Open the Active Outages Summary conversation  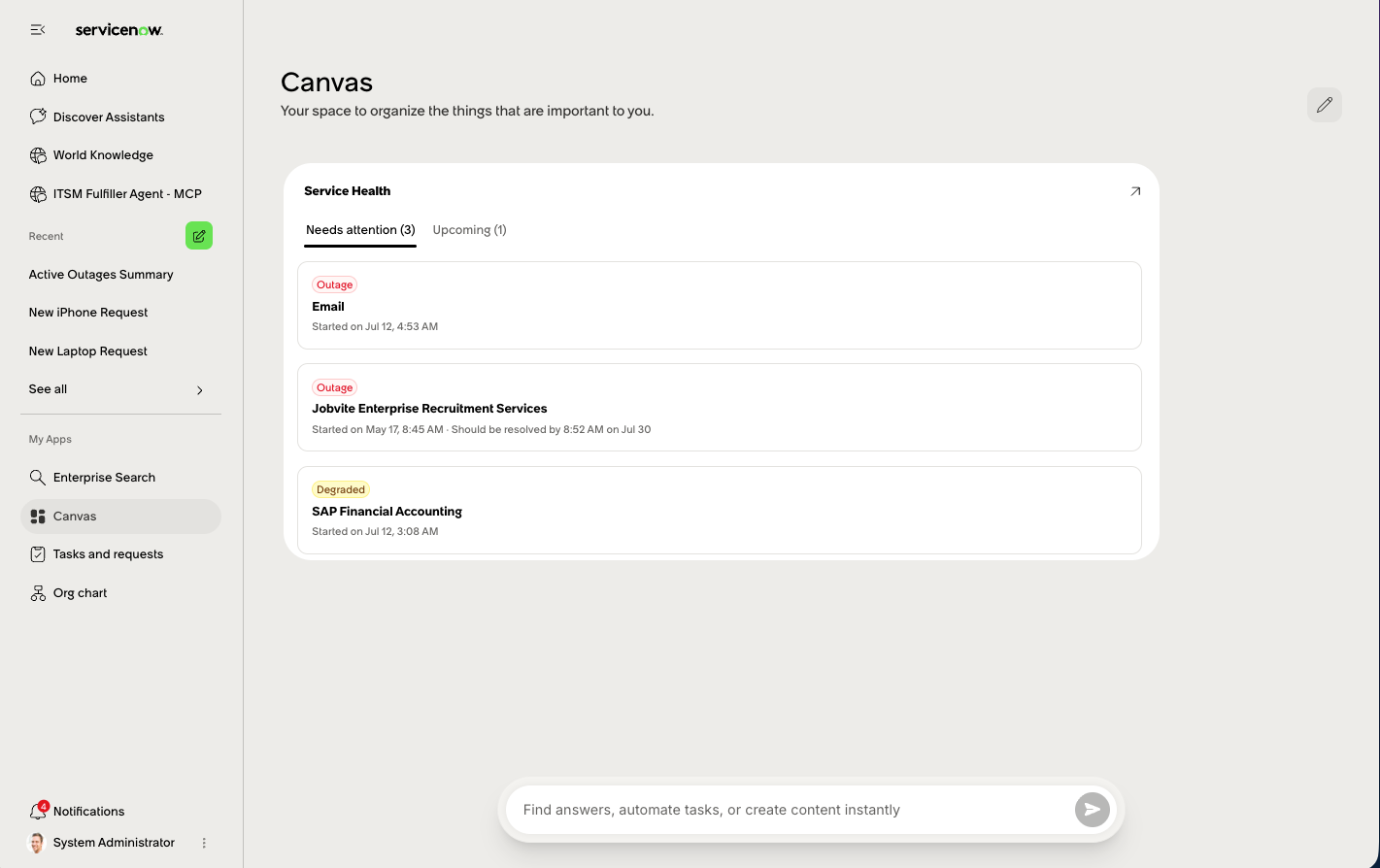tap(101, 275)
